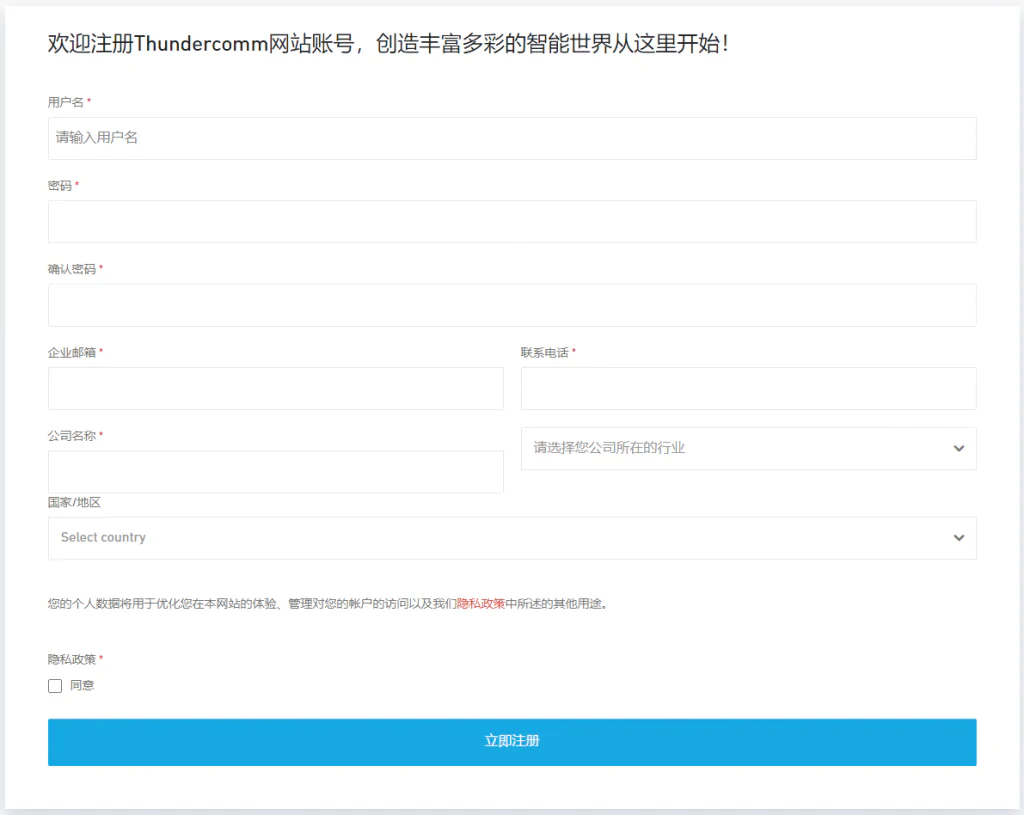Check the 同意 agree checkbox
Screen dimensions: 1024x815
tap(55, 686)
